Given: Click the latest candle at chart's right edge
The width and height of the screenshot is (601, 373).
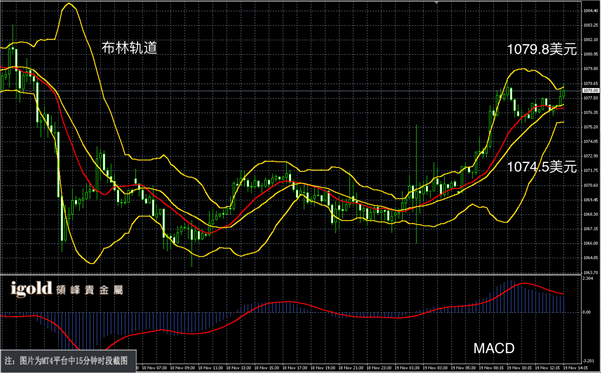Looking at the screenshot, I should point(563,92).
